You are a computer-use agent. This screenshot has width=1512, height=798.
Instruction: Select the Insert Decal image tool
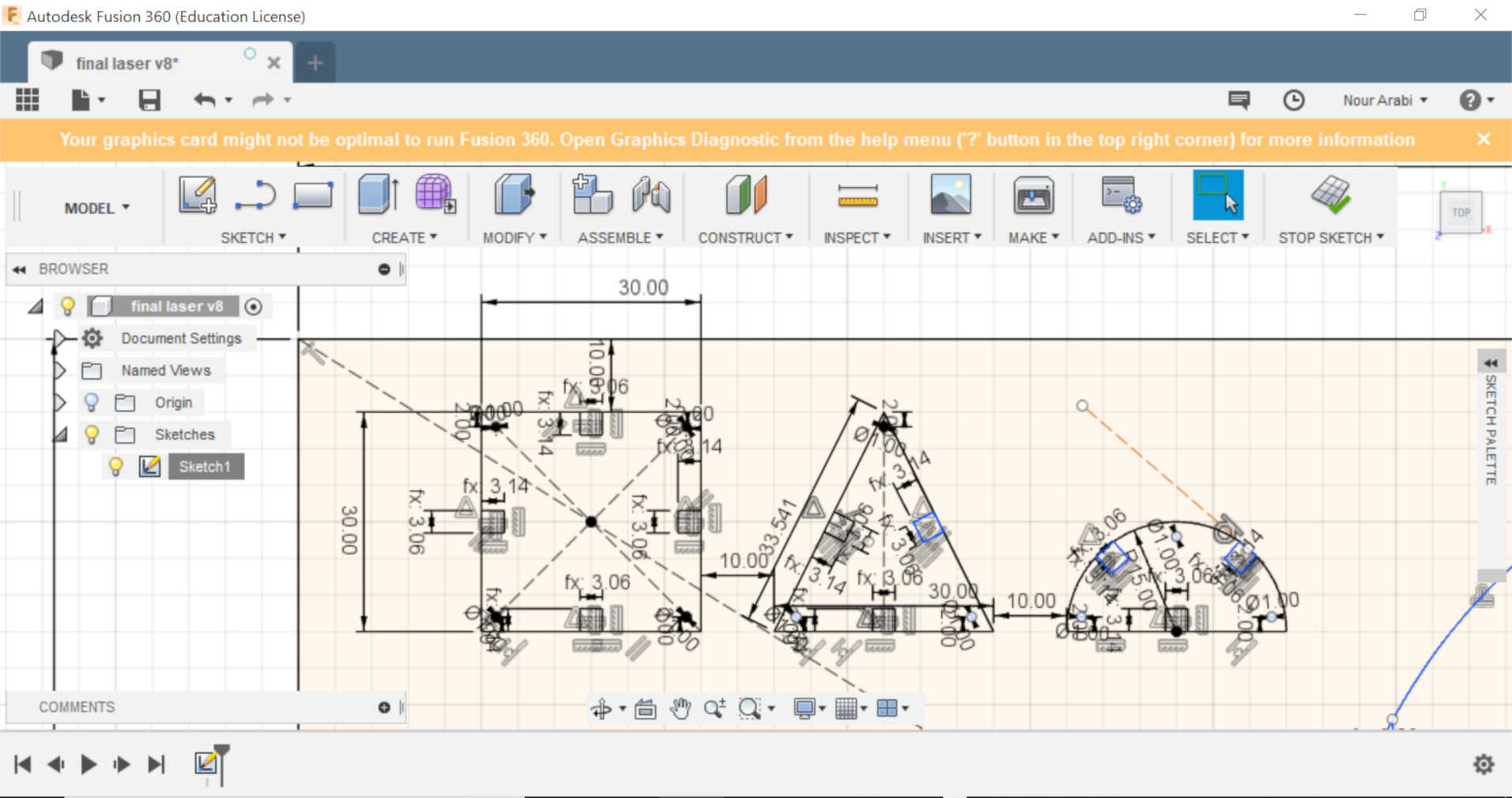point(951,195)
